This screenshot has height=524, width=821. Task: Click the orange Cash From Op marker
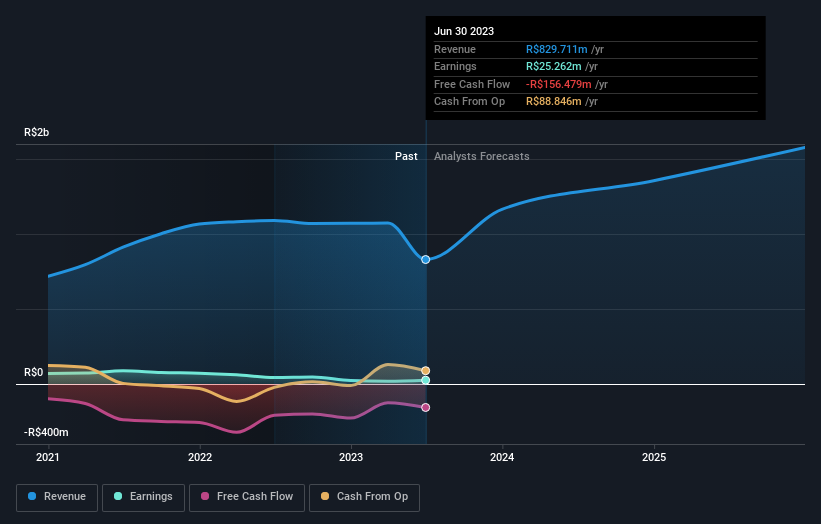point(426,371)
